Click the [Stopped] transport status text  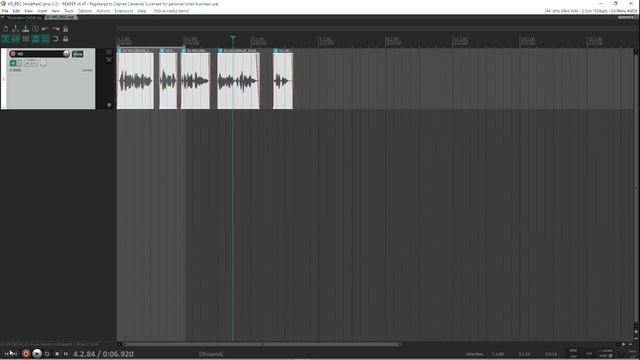211,354
